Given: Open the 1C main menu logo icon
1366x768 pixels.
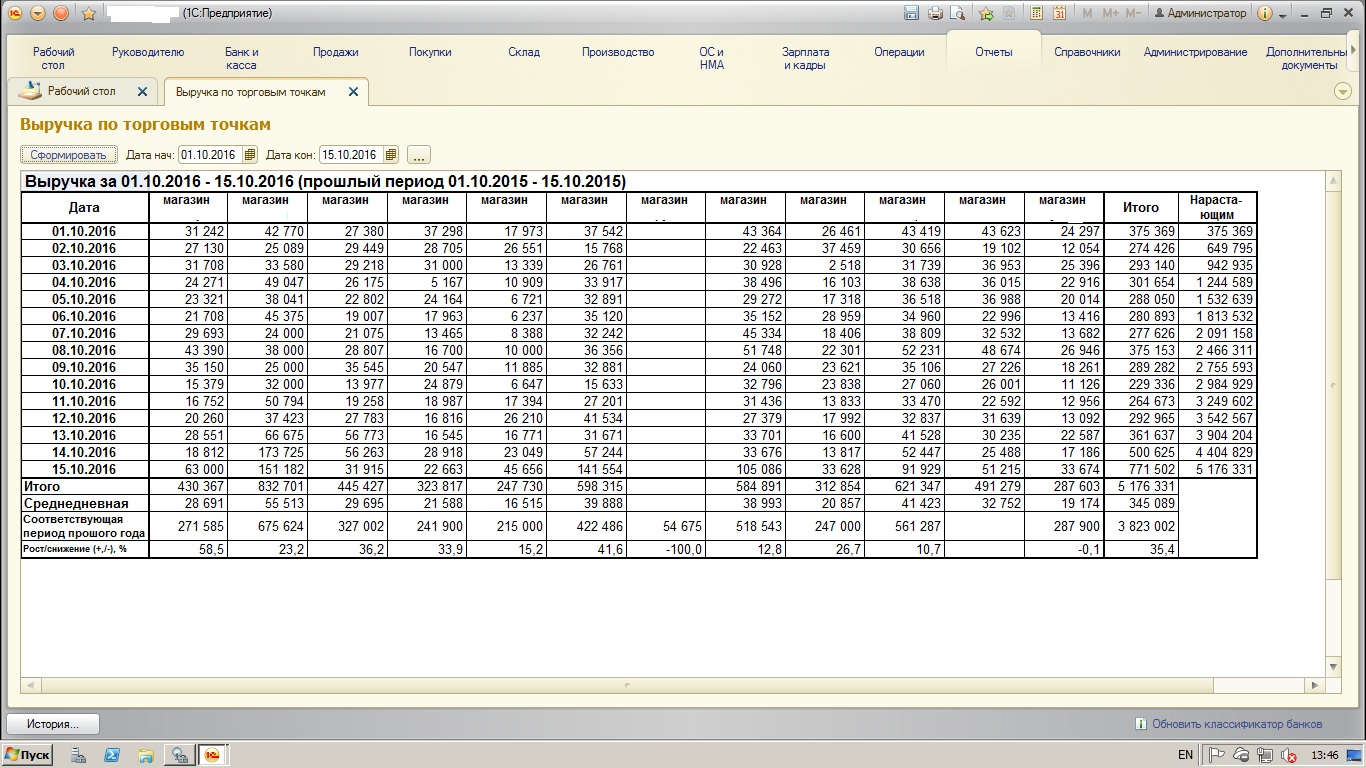Looking at the screenshot, I should [x=14, y=13].
